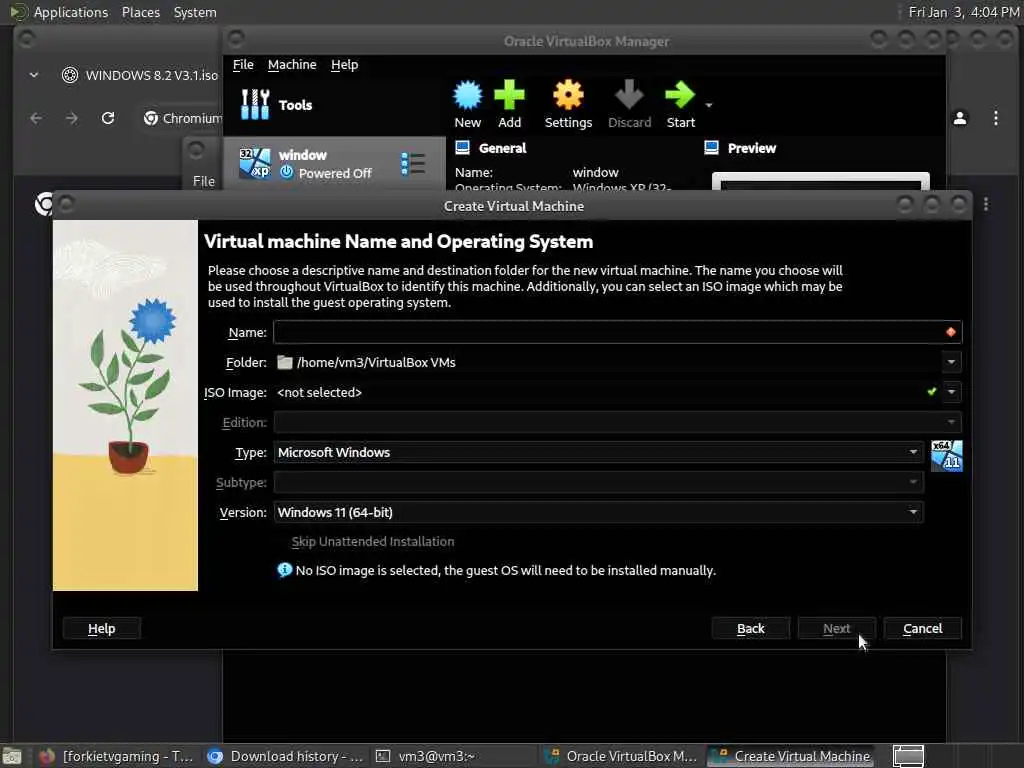
Task: Select the WINDOWS 8.2 V3.1.iso tab
Action: [140, 75]
